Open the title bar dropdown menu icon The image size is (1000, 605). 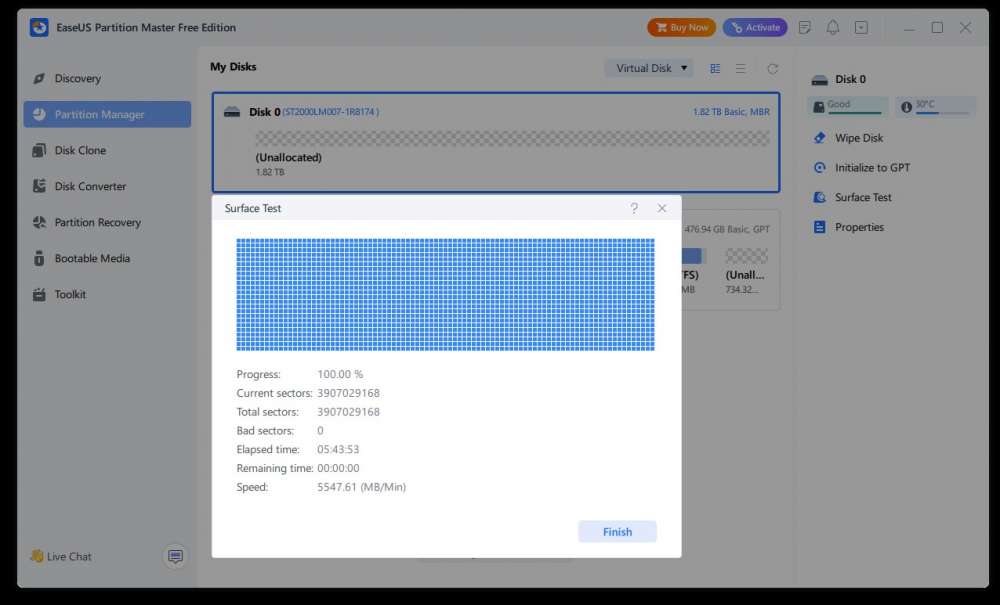862,27
